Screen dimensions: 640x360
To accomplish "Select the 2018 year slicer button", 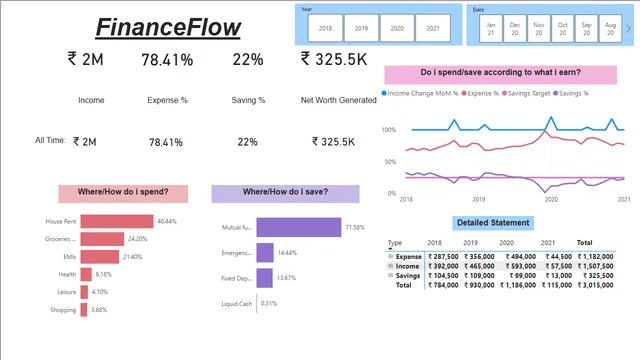I will click(x=325, y=28).
